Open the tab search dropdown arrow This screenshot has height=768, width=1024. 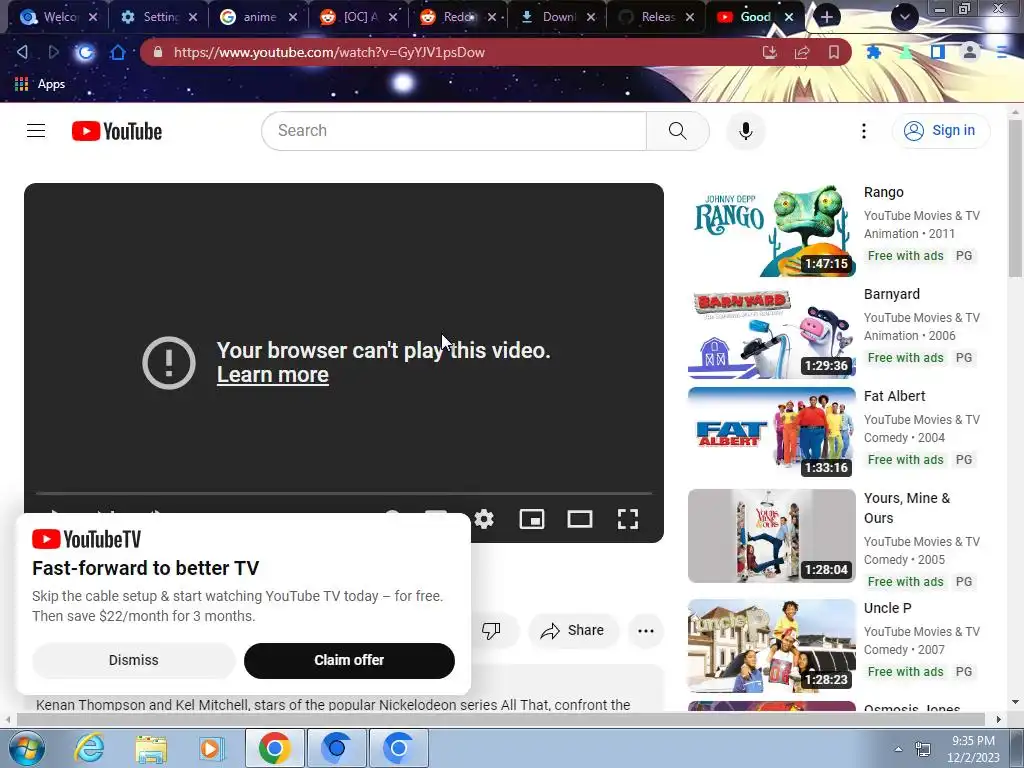click(x=904, y=16)
